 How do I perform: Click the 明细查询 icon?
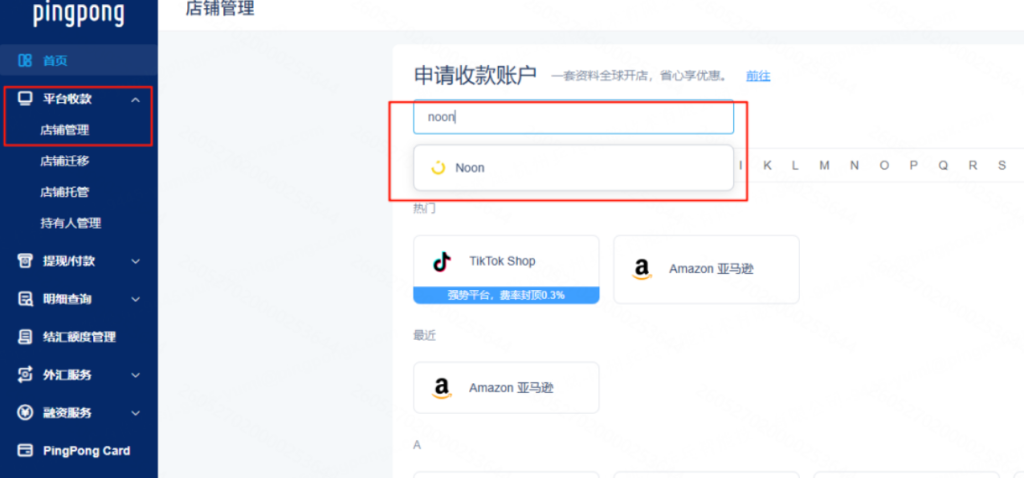pyautogui.click(x=25, y=299)
